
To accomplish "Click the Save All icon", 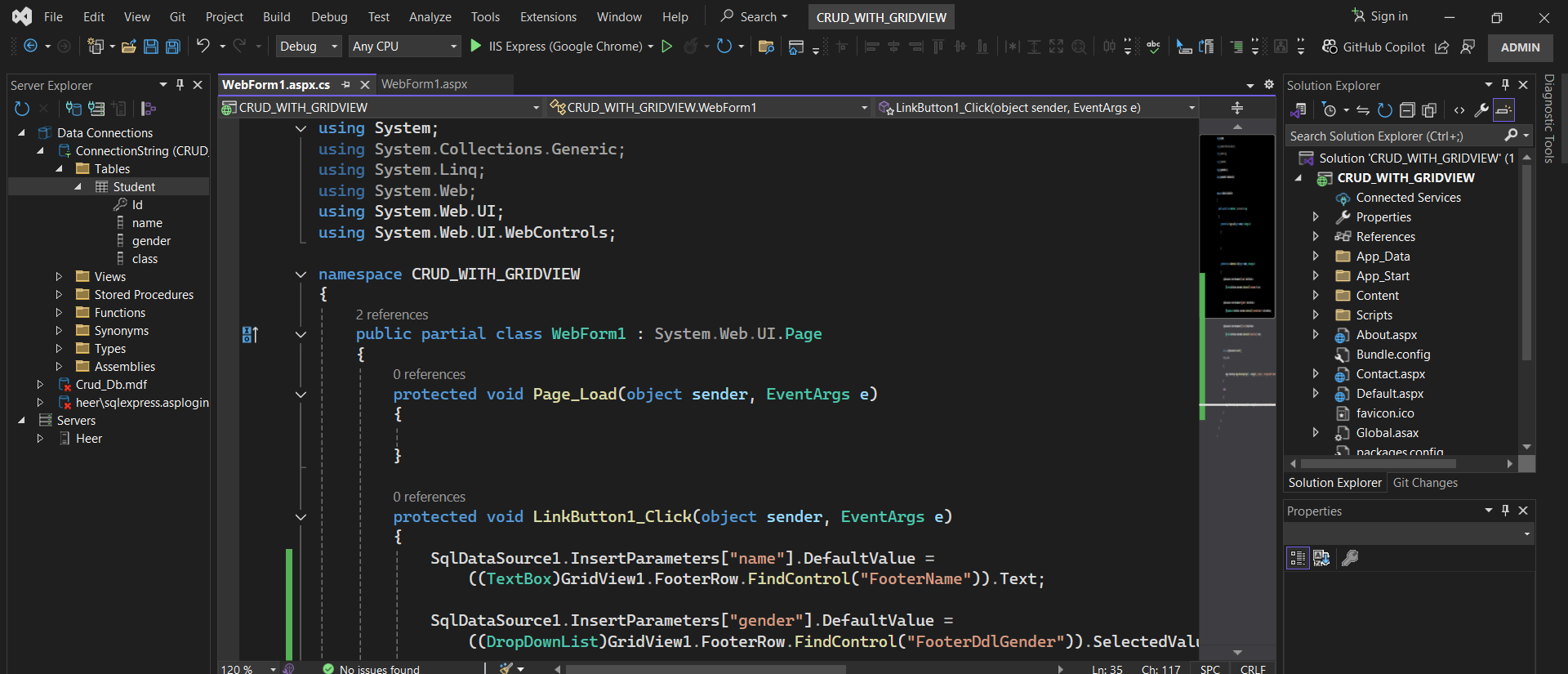I will point(173,47).
